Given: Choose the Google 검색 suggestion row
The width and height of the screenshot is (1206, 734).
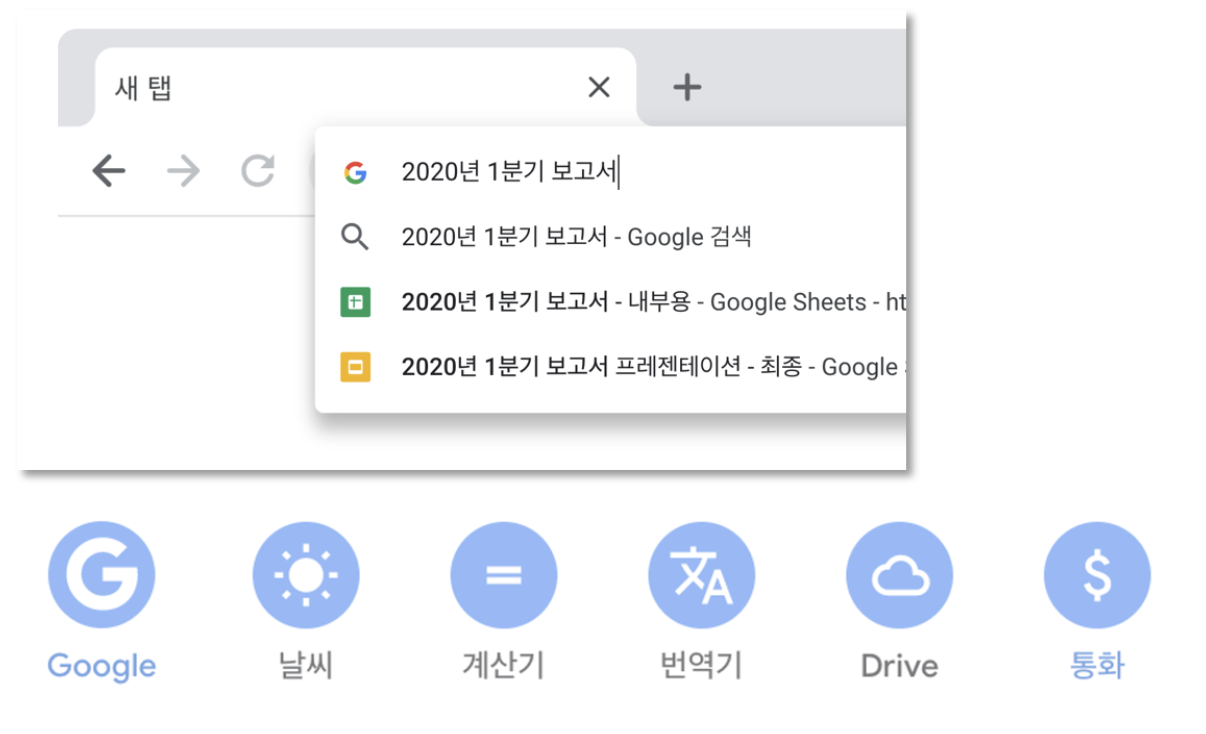Looking at the screenshot, I should coord(610,237).
